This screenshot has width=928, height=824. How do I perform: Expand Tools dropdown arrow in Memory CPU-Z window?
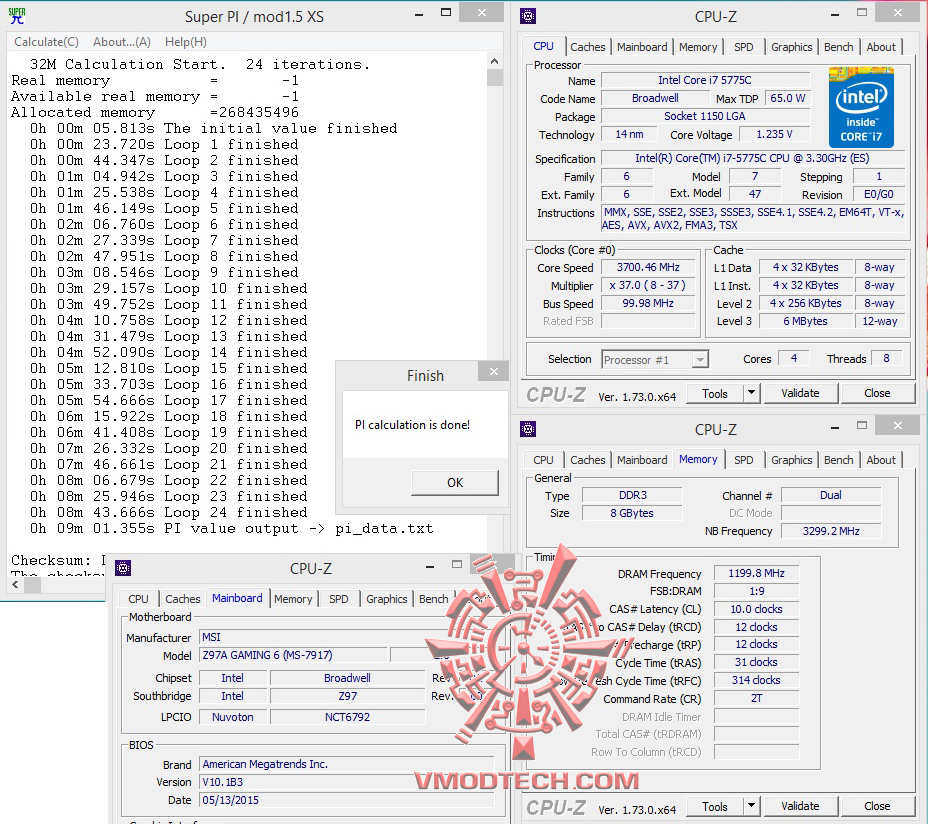pos(752,806)
